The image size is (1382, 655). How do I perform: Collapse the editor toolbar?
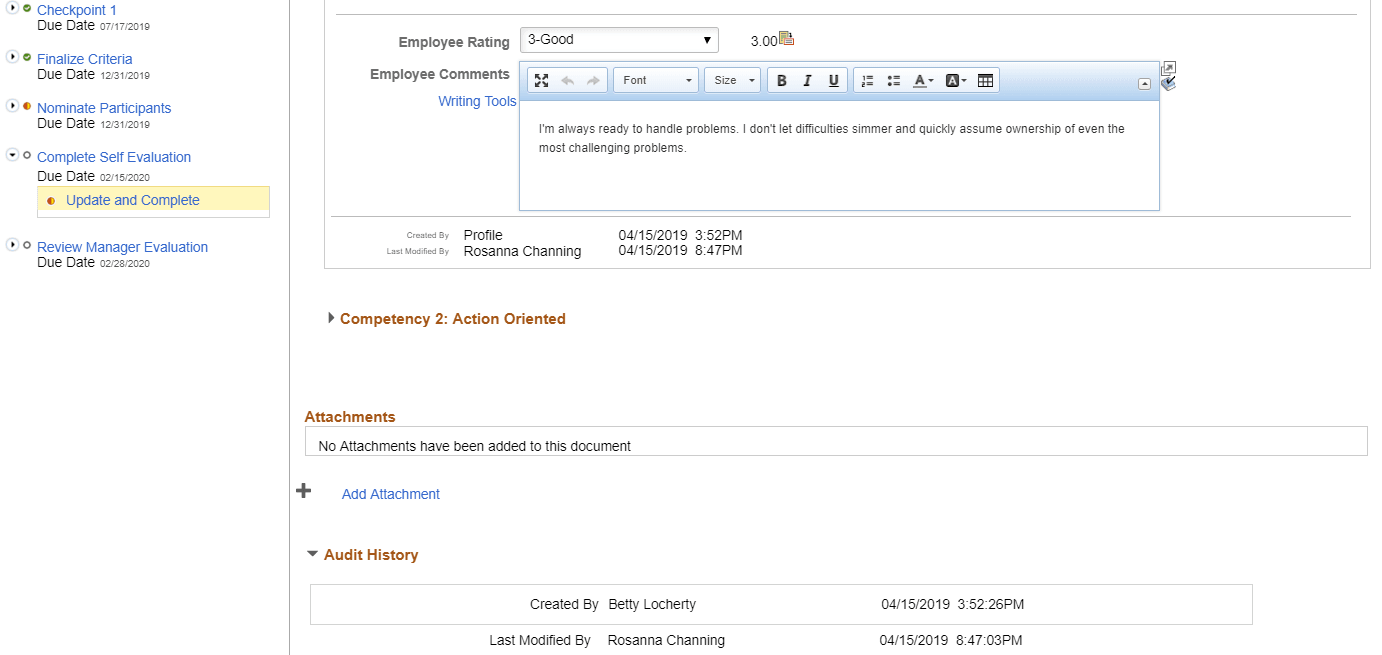[x=1145, y=84]
